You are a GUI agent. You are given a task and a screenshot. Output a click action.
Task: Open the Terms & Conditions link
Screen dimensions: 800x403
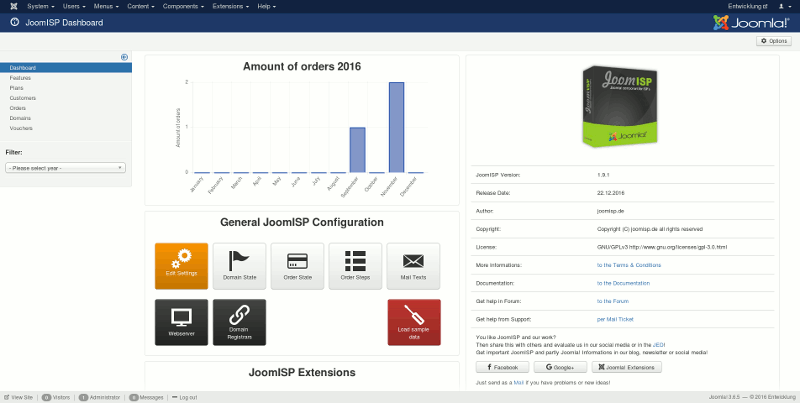coord(629,265)
